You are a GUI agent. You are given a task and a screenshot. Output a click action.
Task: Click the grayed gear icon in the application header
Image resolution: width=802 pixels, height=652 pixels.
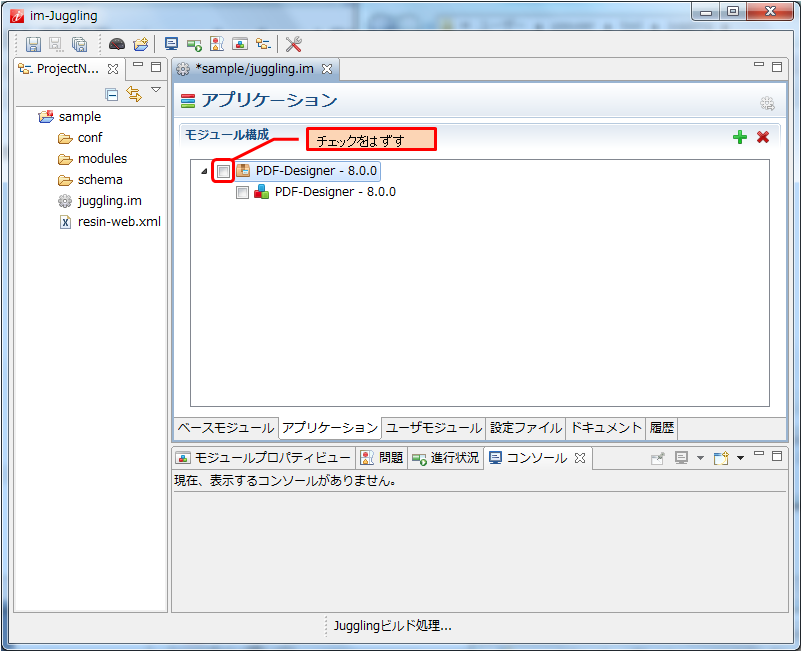coord(767,104)
